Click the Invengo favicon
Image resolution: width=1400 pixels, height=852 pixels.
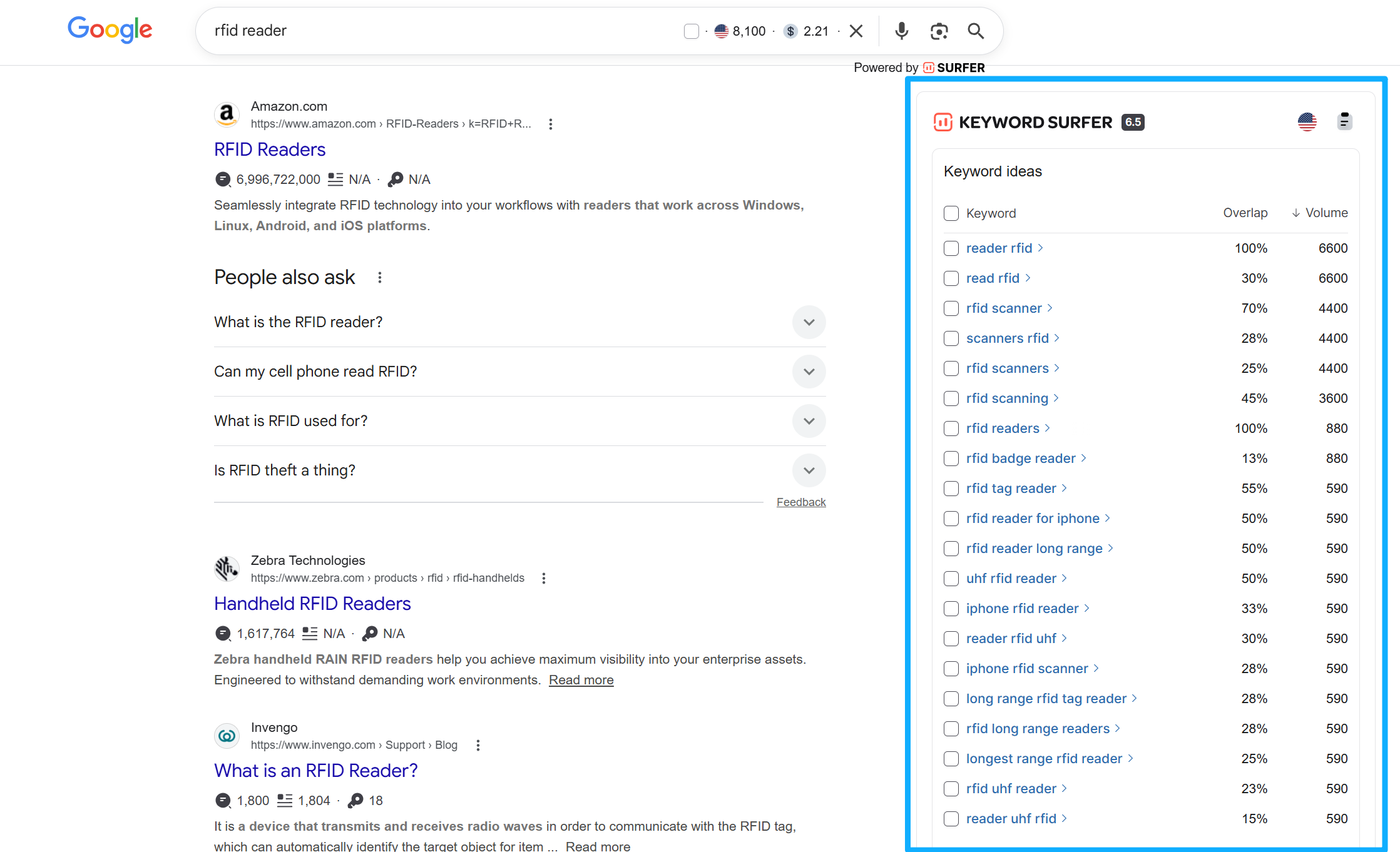coord(227,736)
